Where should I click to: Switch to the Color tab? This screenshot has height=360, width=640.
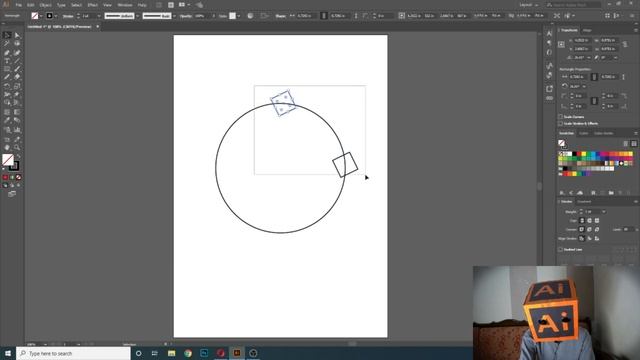[584, 133]
